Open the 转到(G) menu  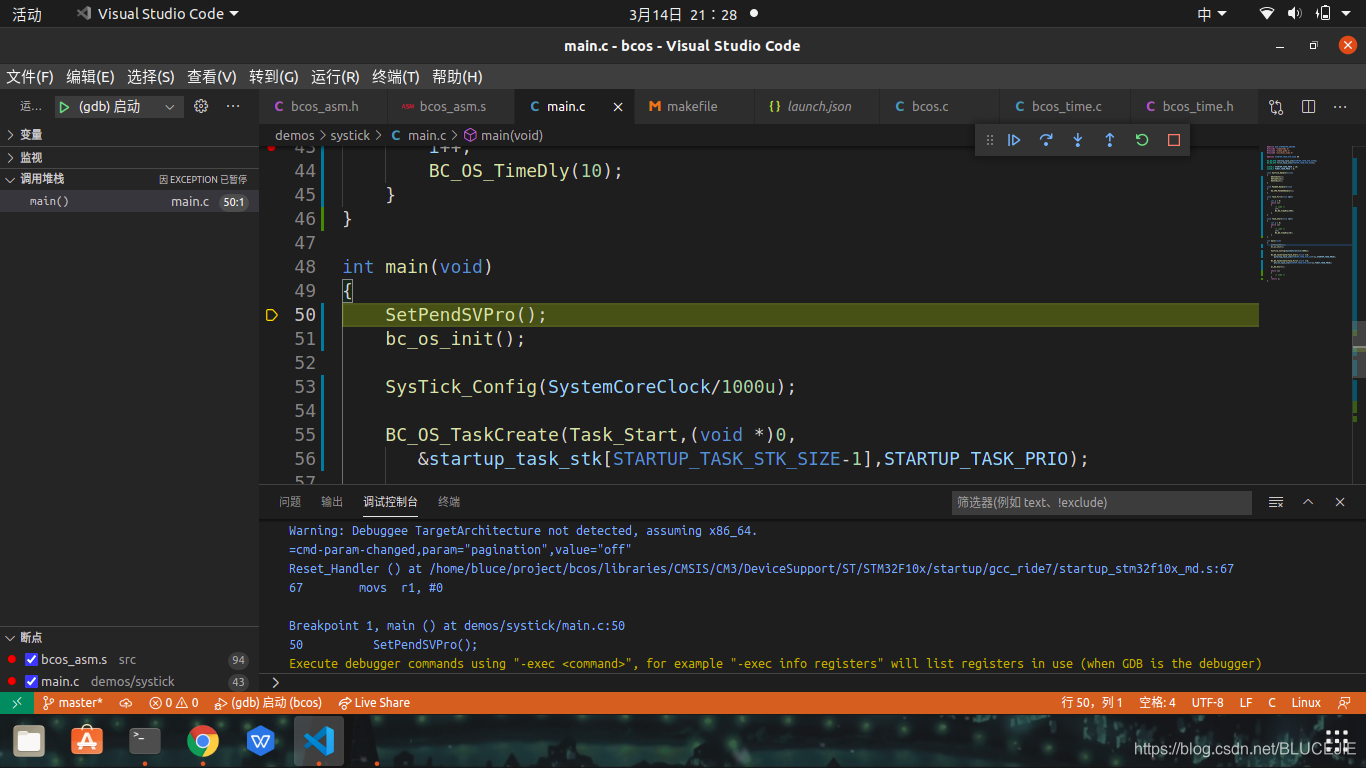pyautogui.click(x=273, y=77)
